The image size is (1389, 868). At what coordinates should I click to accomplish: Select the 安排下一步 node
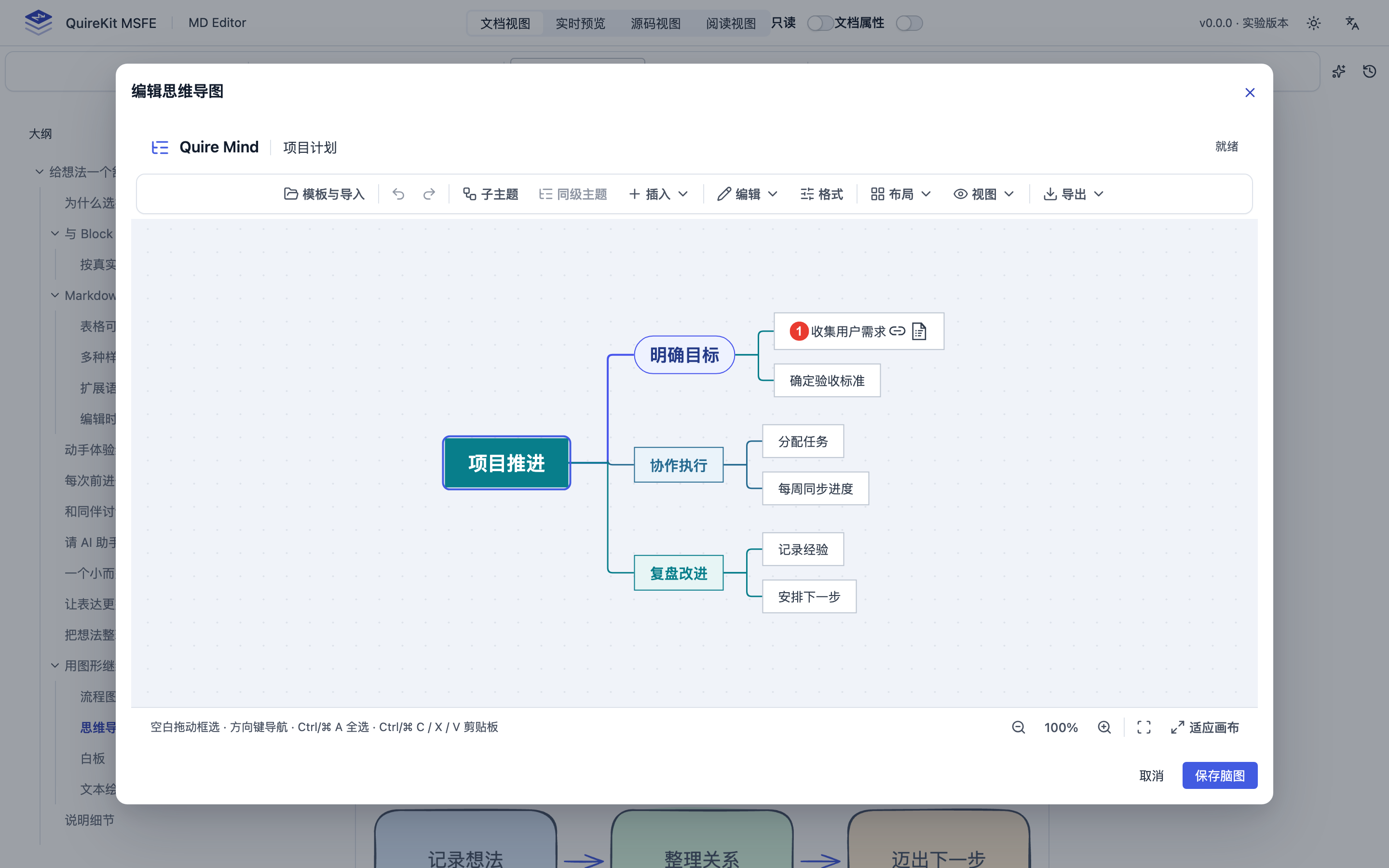coord(809,597)
